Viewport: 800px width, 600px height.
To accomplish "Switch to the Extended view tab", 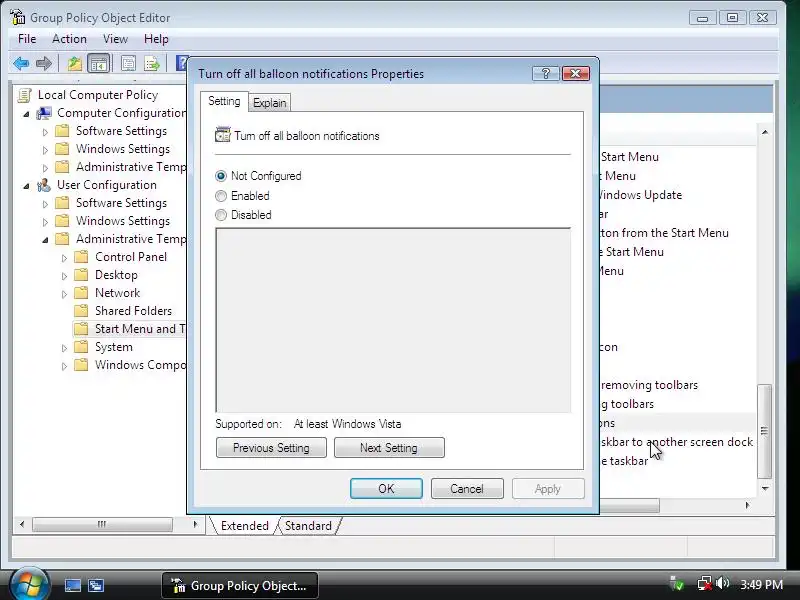I will 244,526.
